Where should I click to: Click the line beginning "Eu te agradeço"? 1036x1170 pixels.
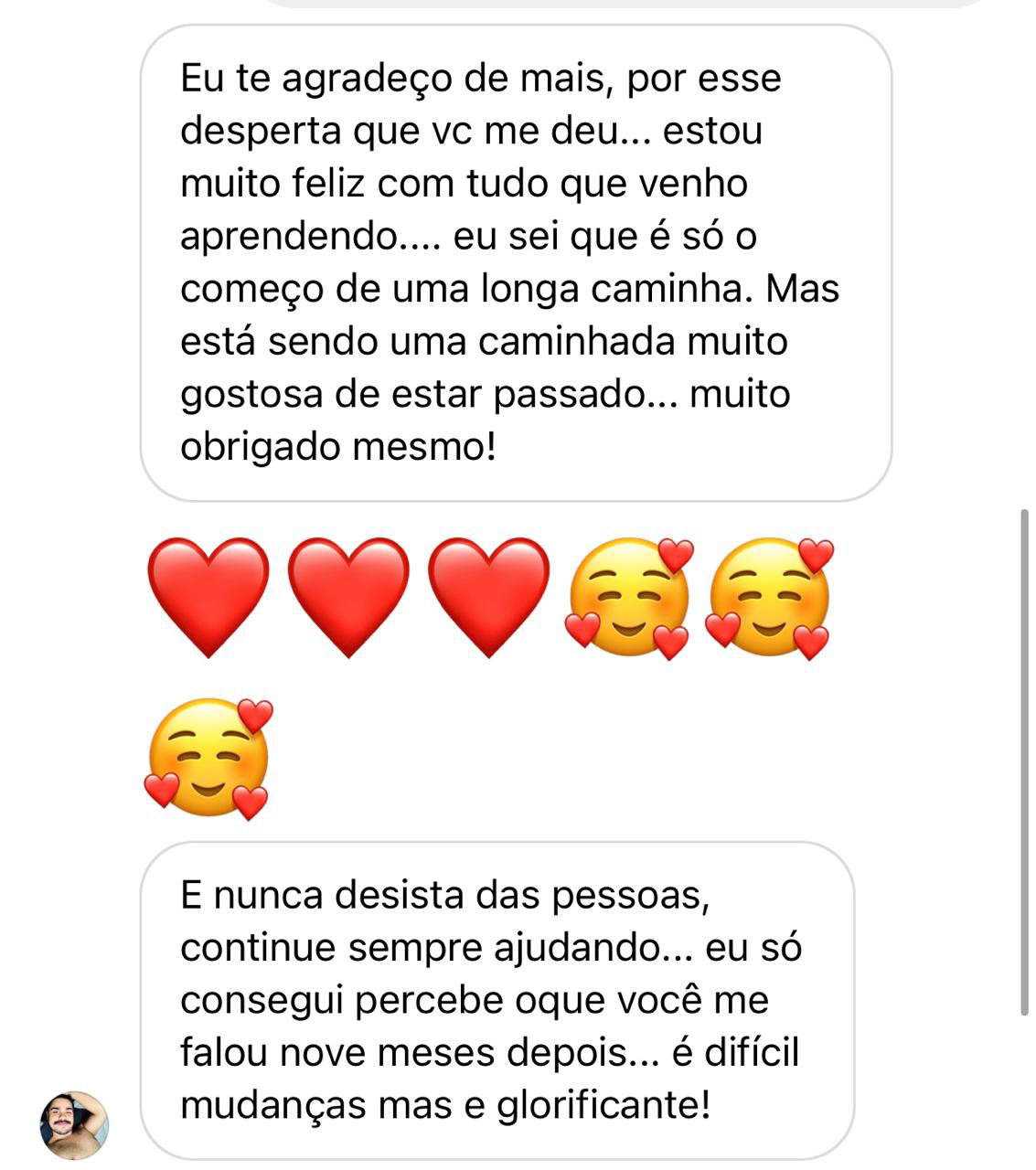[481, 79]
